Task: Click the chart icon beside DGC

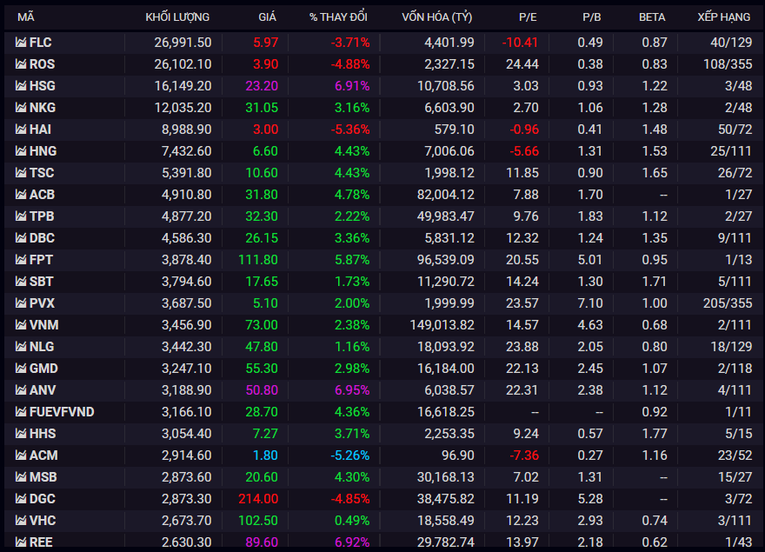Action: [x=21, y=499]
